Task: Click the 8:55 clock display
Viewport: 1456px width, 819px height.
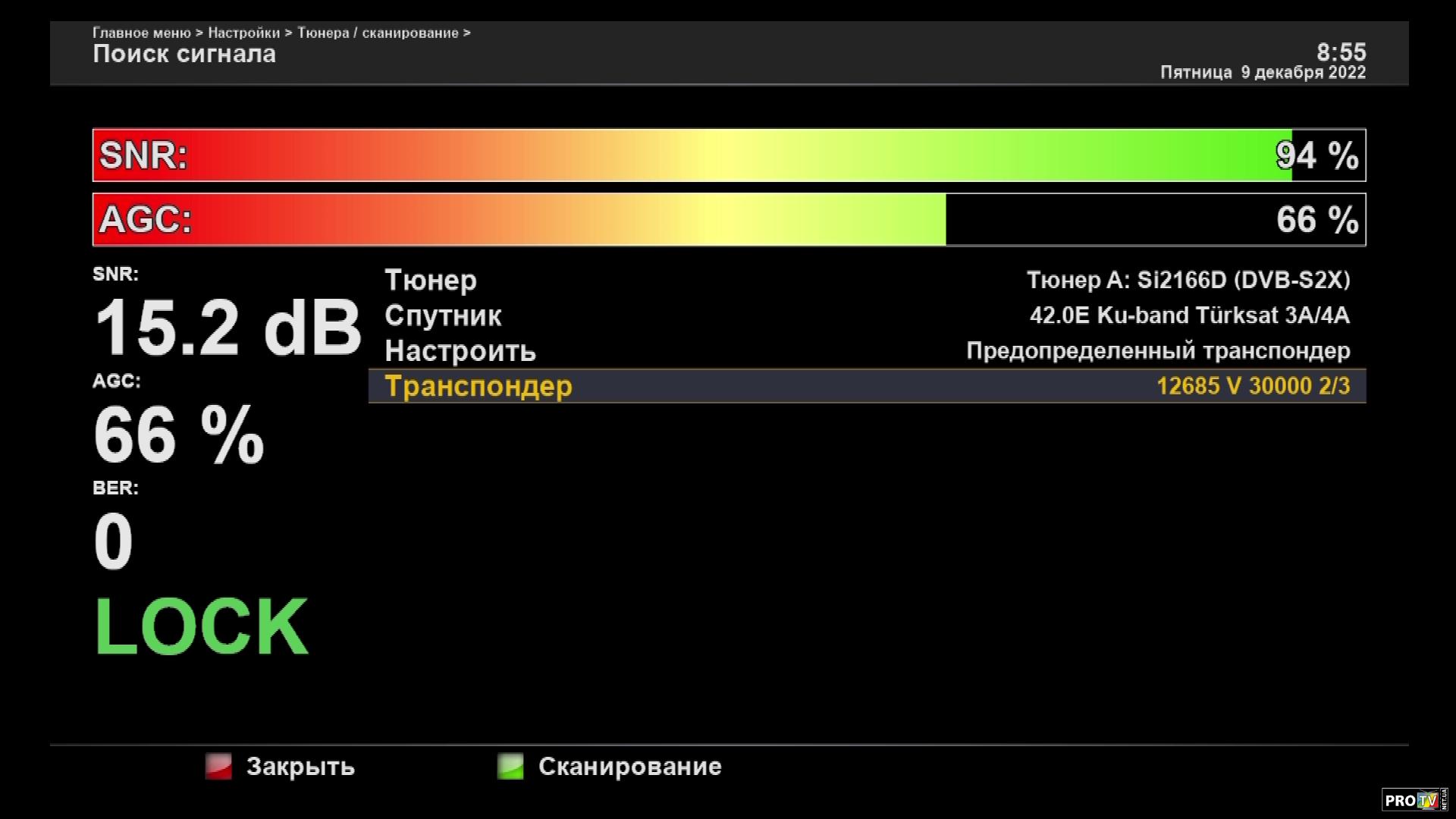Action: pyautogui.click(x=1341, y=52)
